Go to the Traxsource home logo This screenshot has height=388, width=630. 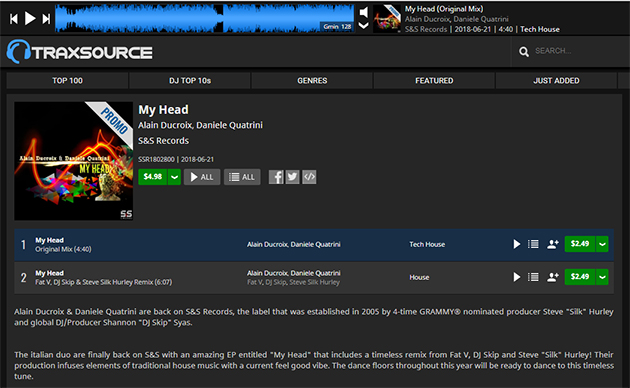tap(80, 52)
